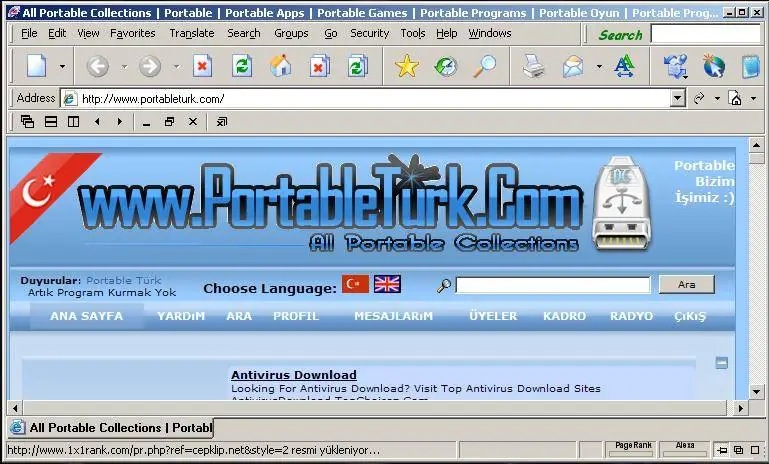Open the Back history dropdown arrow
The image size is (769, 464).
(125, 67)
